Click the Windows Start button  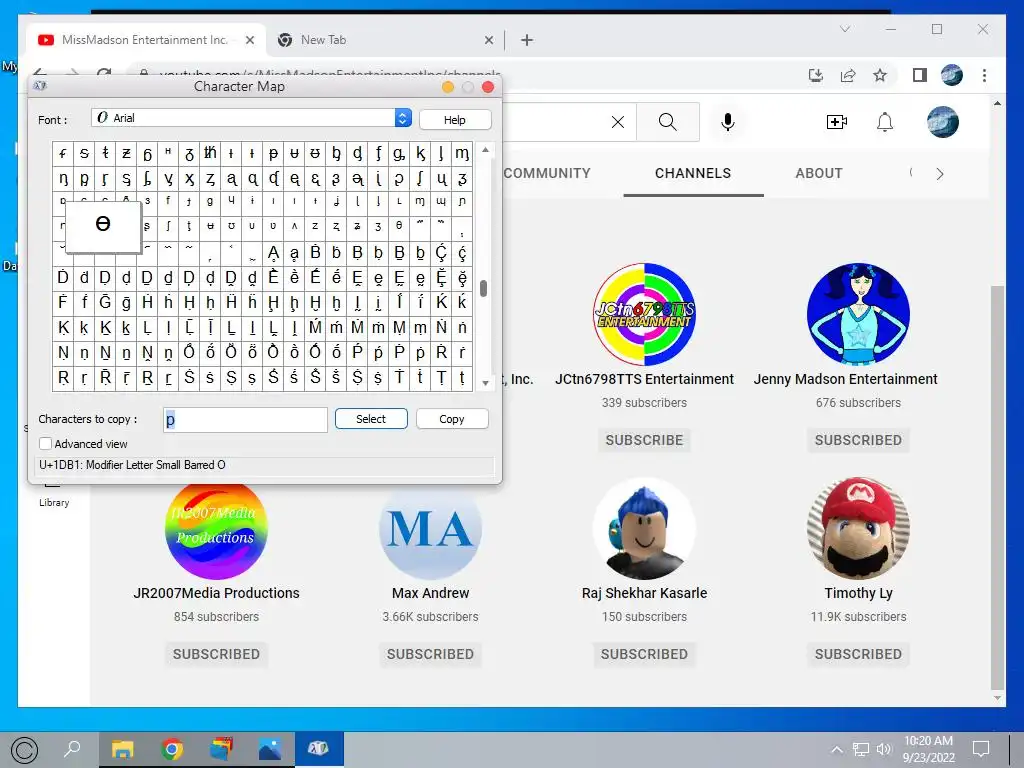(x=24, y=750)
